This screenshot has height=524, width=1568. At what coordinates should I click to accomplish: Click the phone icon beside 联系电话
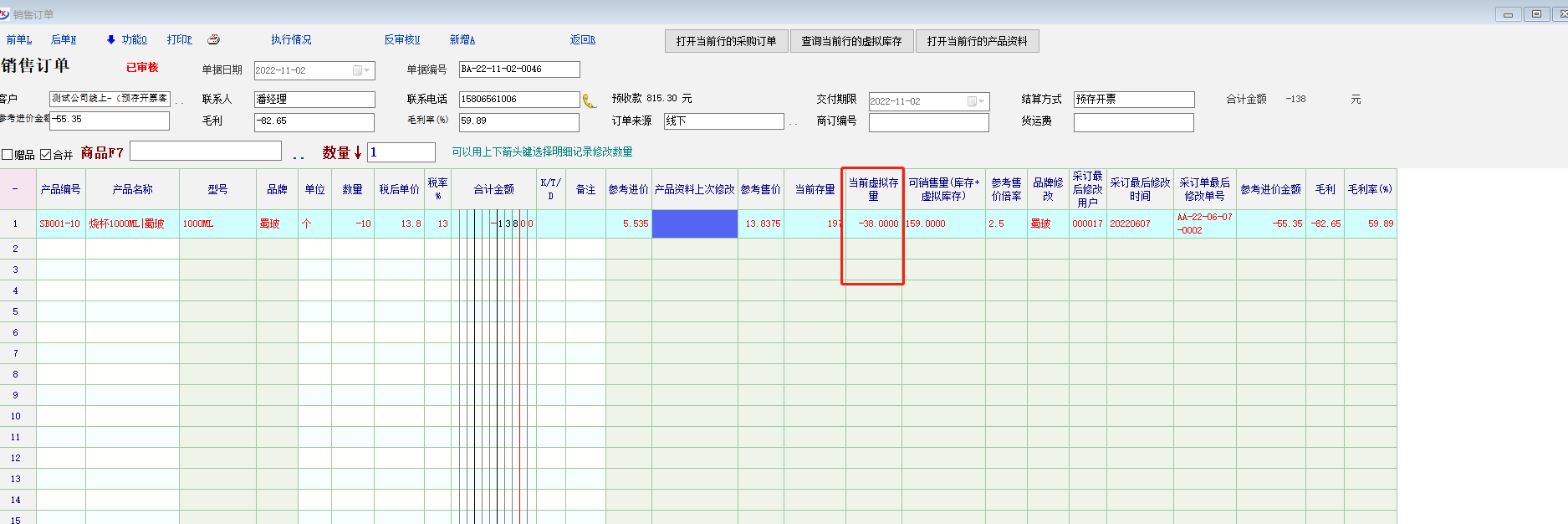point(590,101)
